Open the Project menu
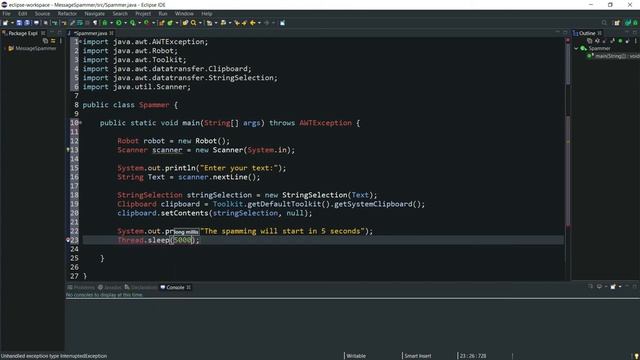This screenshot has width=640, height=360. click(x=143, y=13)
